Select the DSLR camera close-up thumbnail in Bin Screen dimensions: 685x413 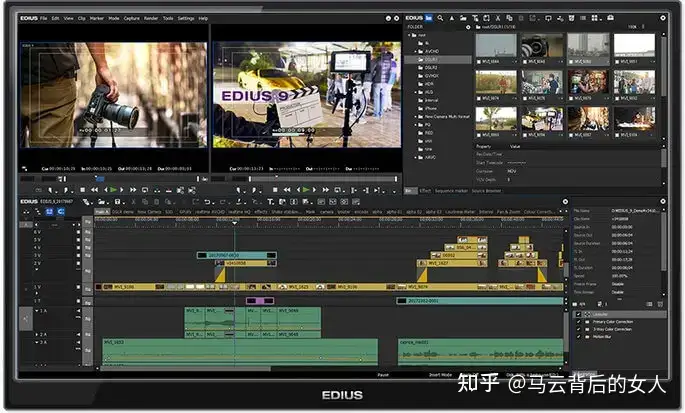pos(542,45)
